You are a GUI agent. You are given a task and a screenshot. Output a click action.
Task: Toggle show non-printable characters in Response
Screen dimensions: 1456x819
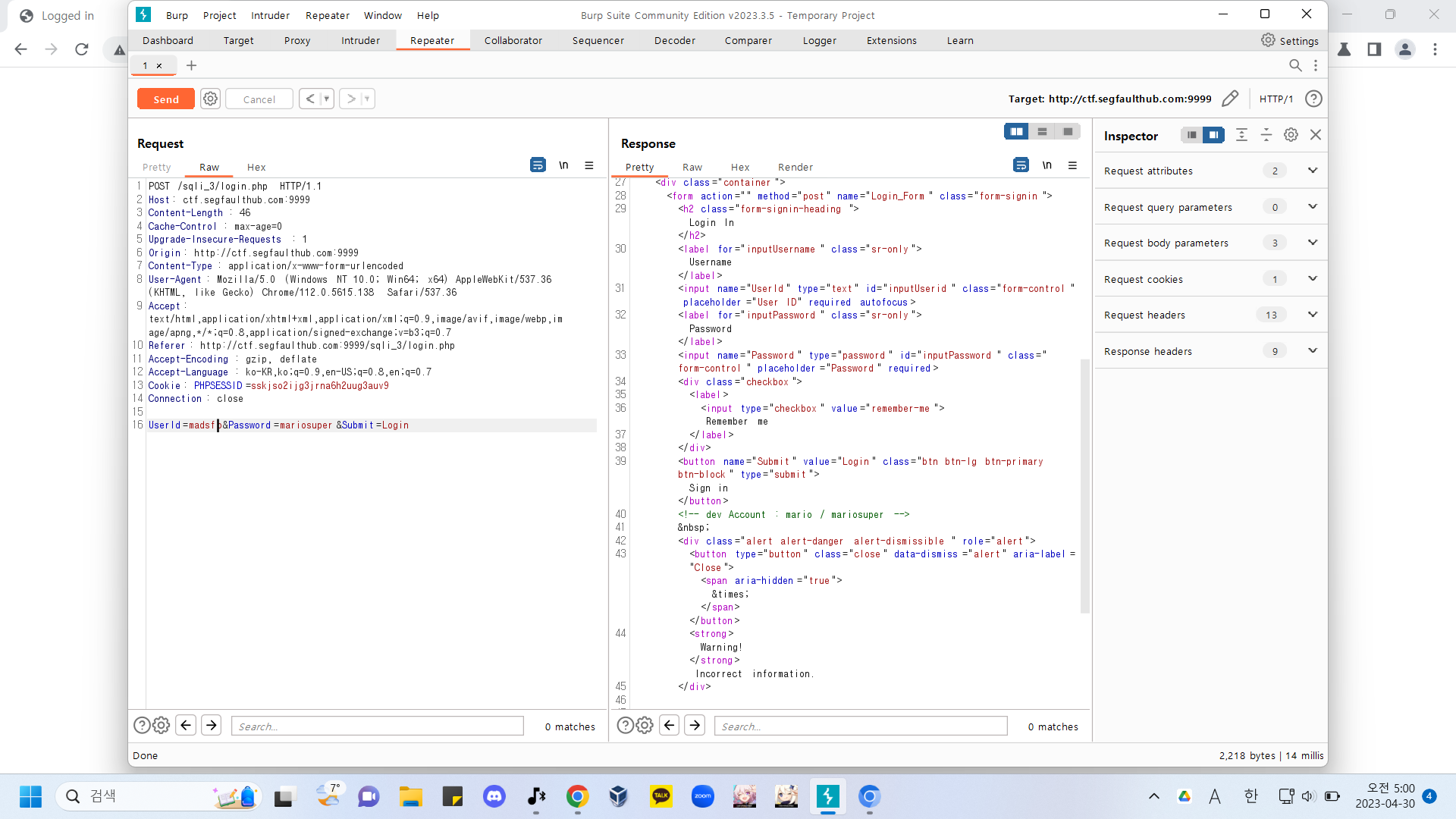[x=1046, y=165]
